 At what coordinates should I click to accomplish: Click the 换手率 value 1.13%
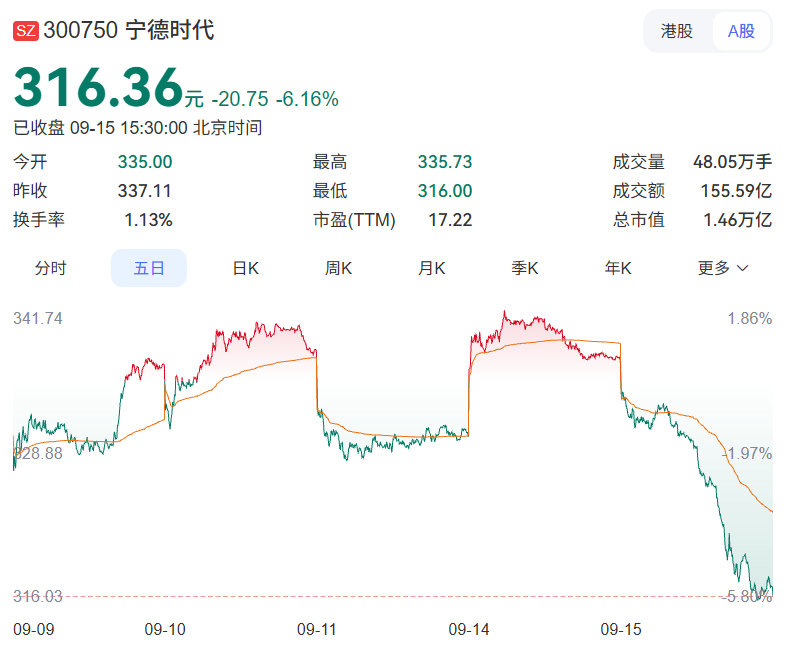(x=148, y=220)
